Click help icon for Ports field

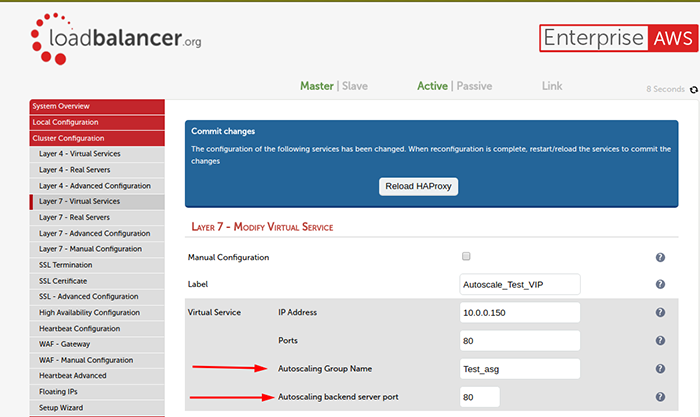tap(660, 341)
